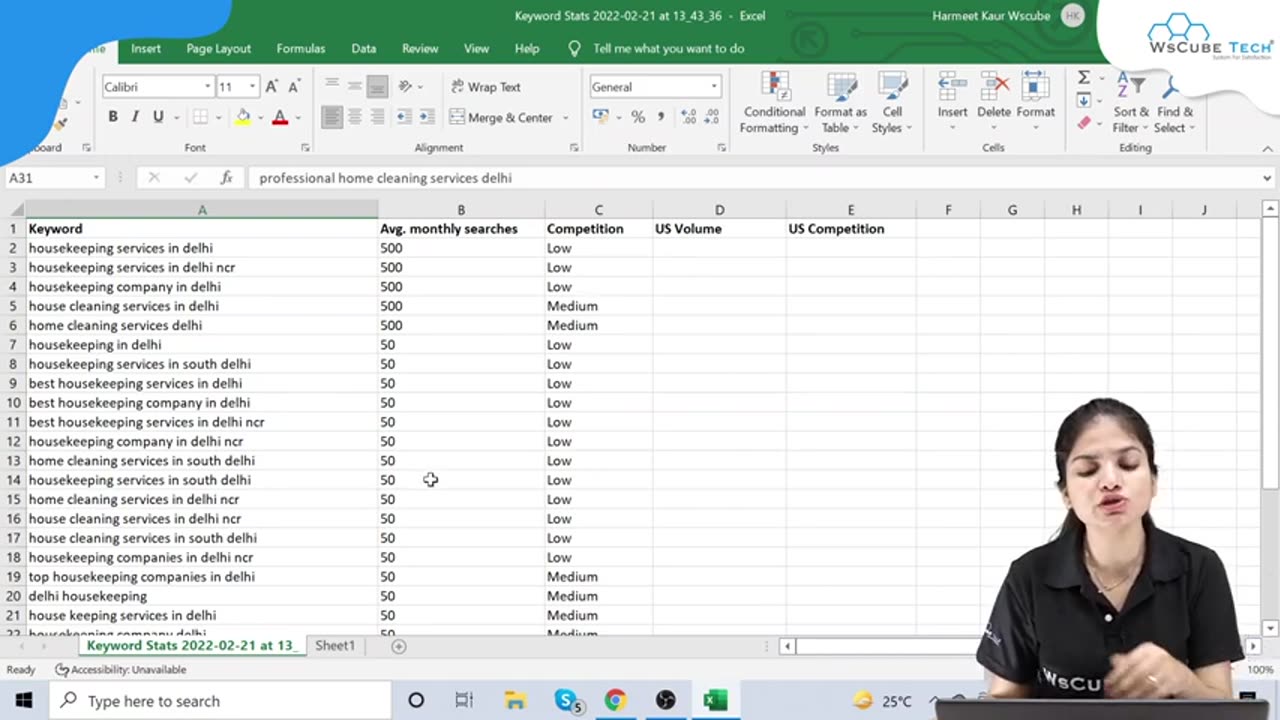This screenshot has width=1280, height=720.
Task: Collapse the ribbon with the chevron
Action: point(1267,148)
